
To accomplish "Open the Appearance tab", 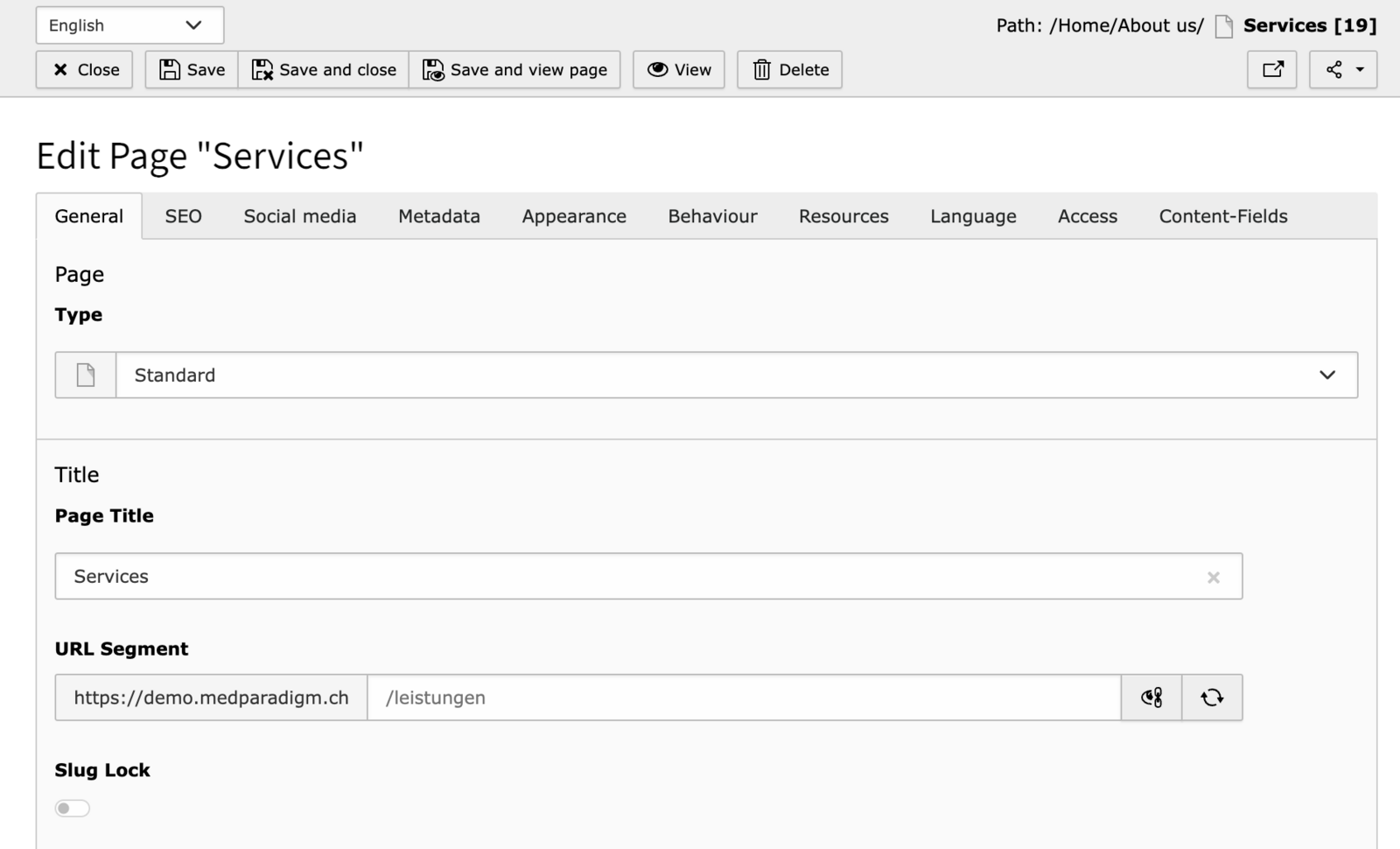I will pos(574,216).
